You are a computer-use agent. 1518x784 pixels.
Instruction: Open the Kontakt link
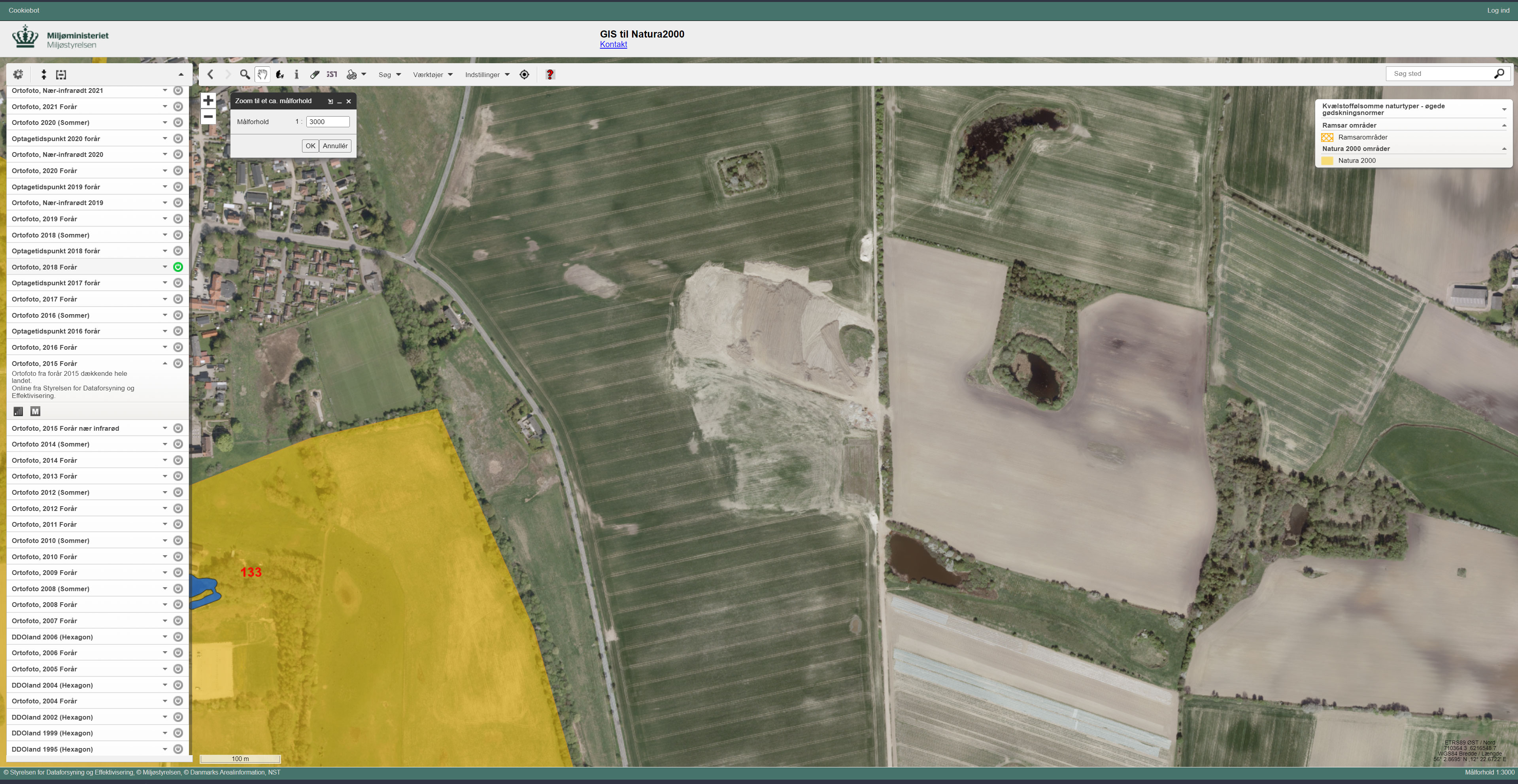614,44
